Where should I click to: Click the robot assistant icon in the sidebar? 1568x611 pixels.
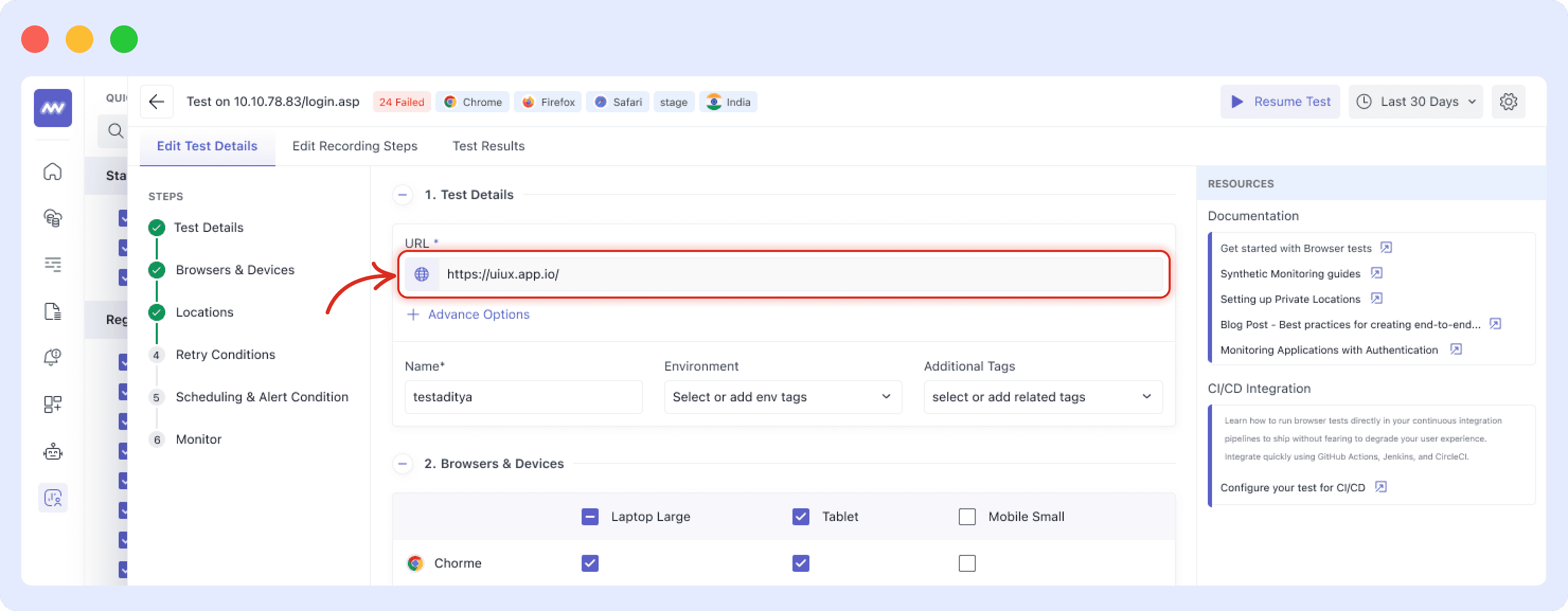tap(53, 452)
